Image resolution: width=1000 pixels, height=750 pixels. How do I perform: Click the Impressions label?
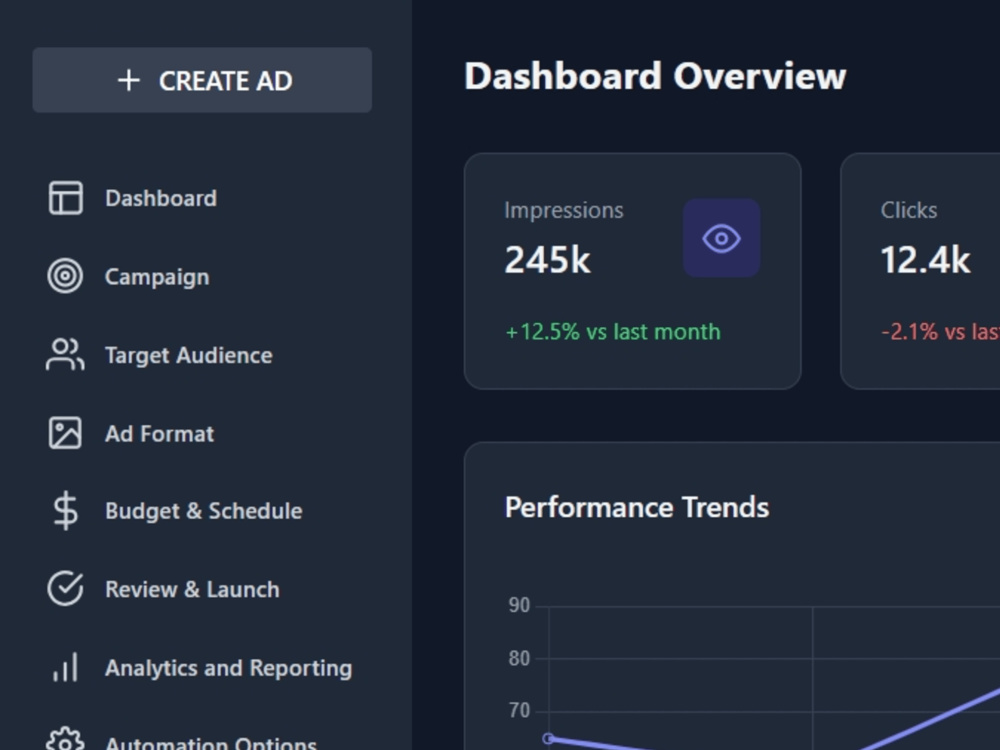pyautogui.click(x=564, y=210)
